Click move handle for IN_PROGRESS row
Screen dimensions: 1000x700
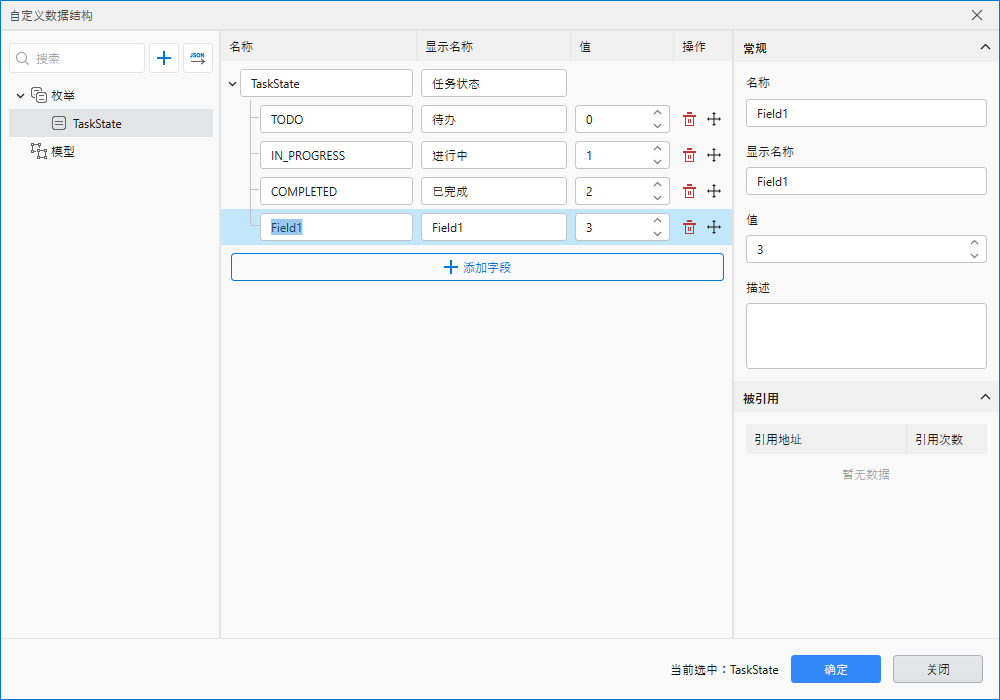pos(714,155)
